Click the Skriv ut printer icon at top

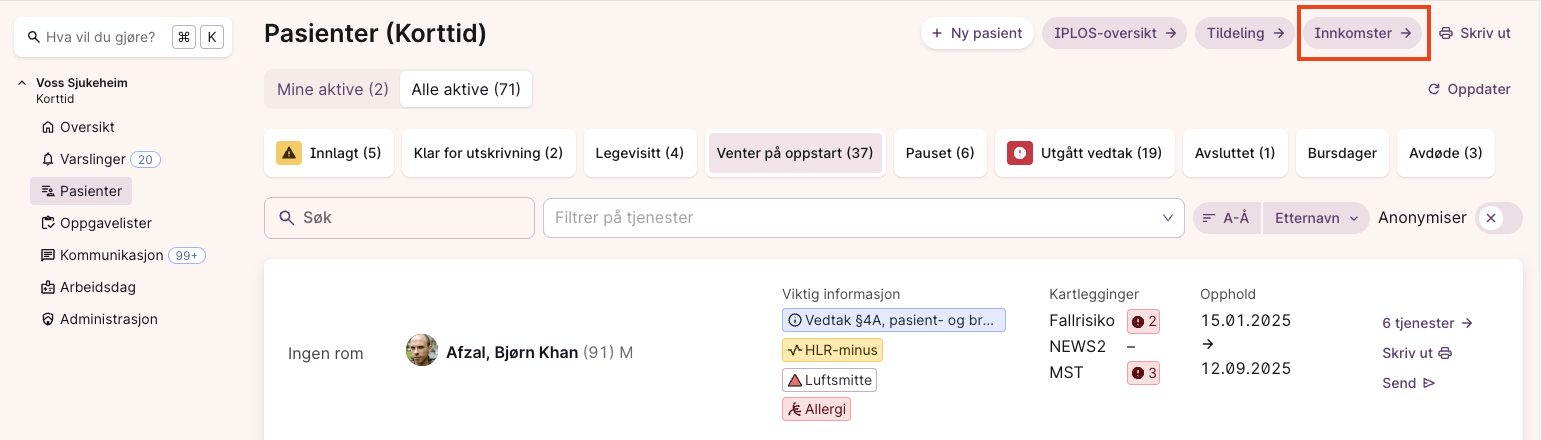[x=1446, y=33]
